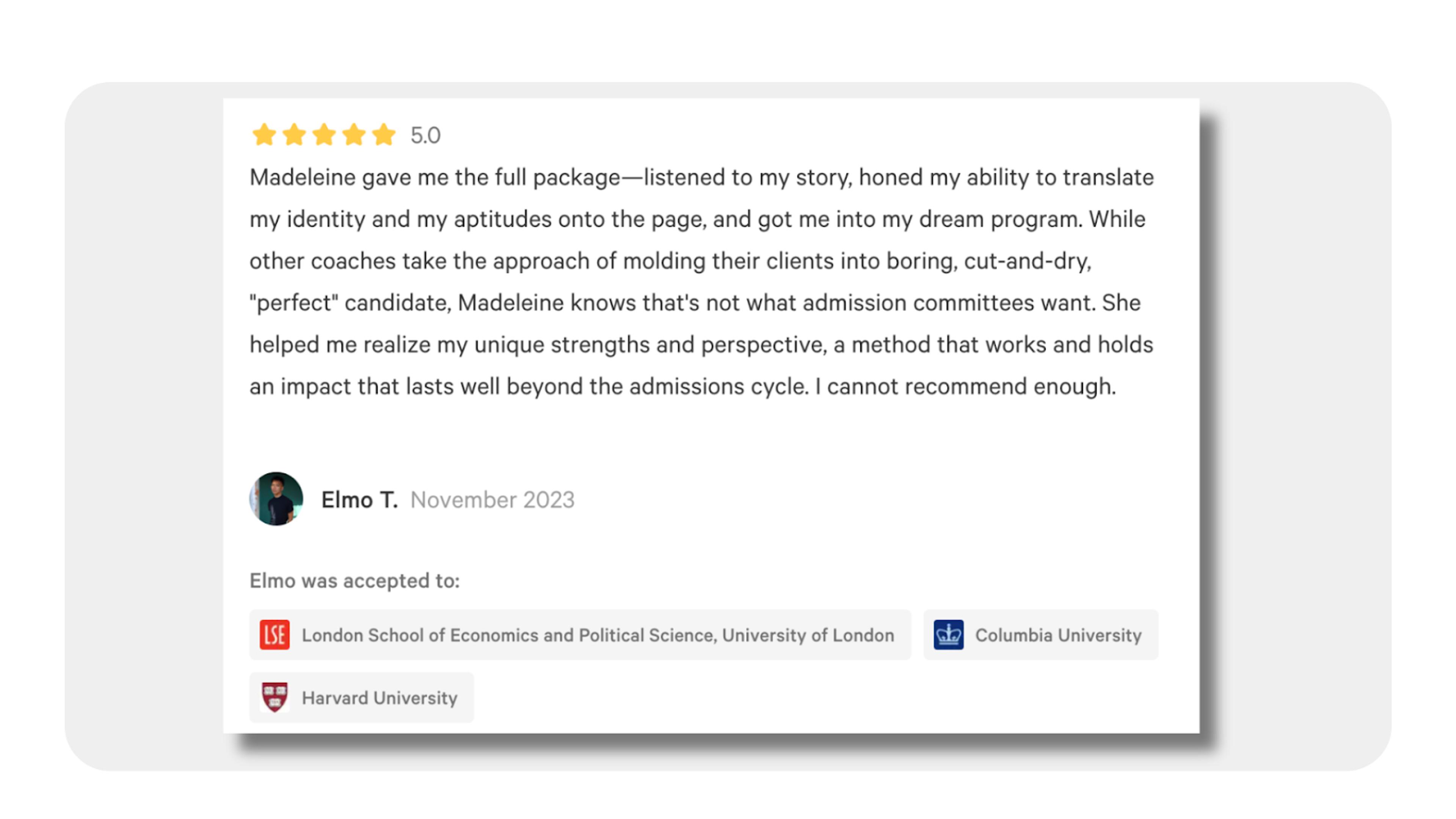Viewport: 1456px width, 819px height.
Task: Open Elmo T.'s profile photo
Action: pos(276,499)
